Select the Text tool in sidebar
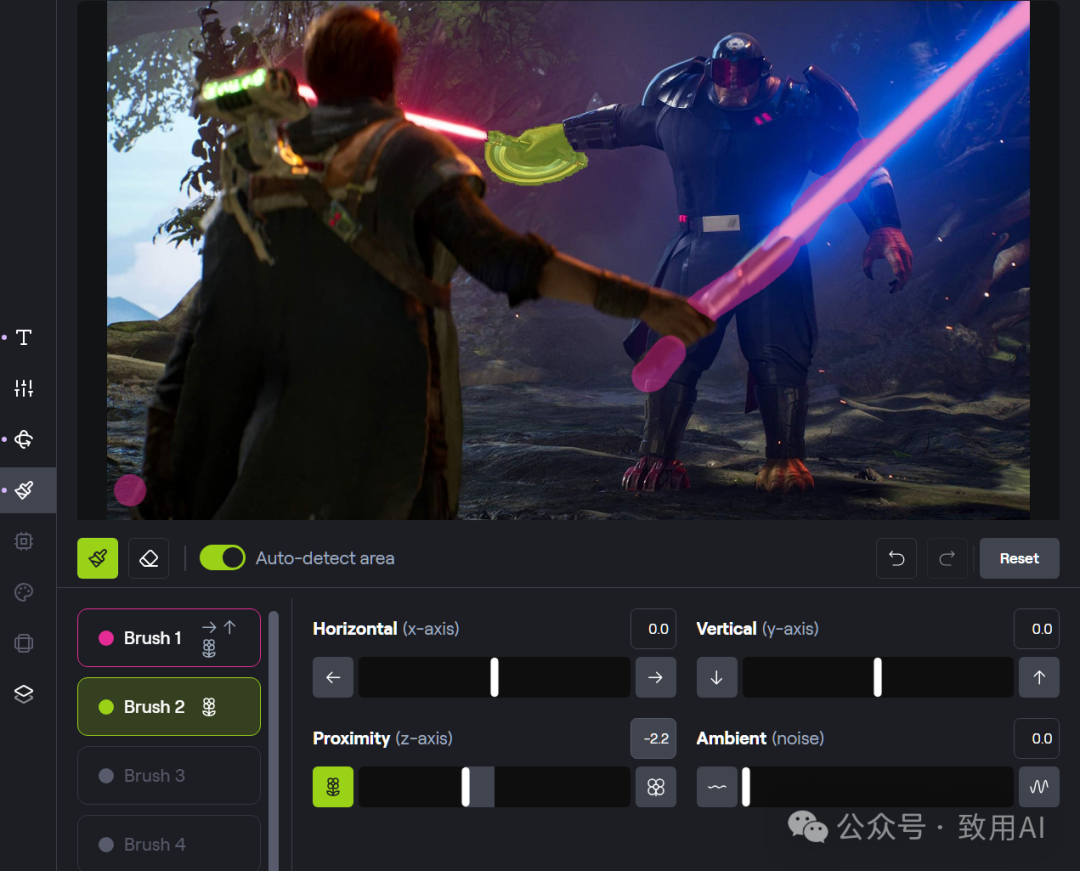The image size is (1080, 871). [x=24, y=337]
